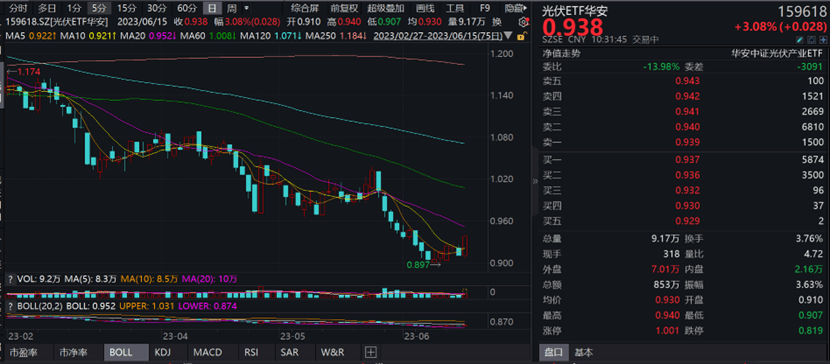830x364 pixels.
Task: Select the 多日 timeframe
Action: click(47, 8)
